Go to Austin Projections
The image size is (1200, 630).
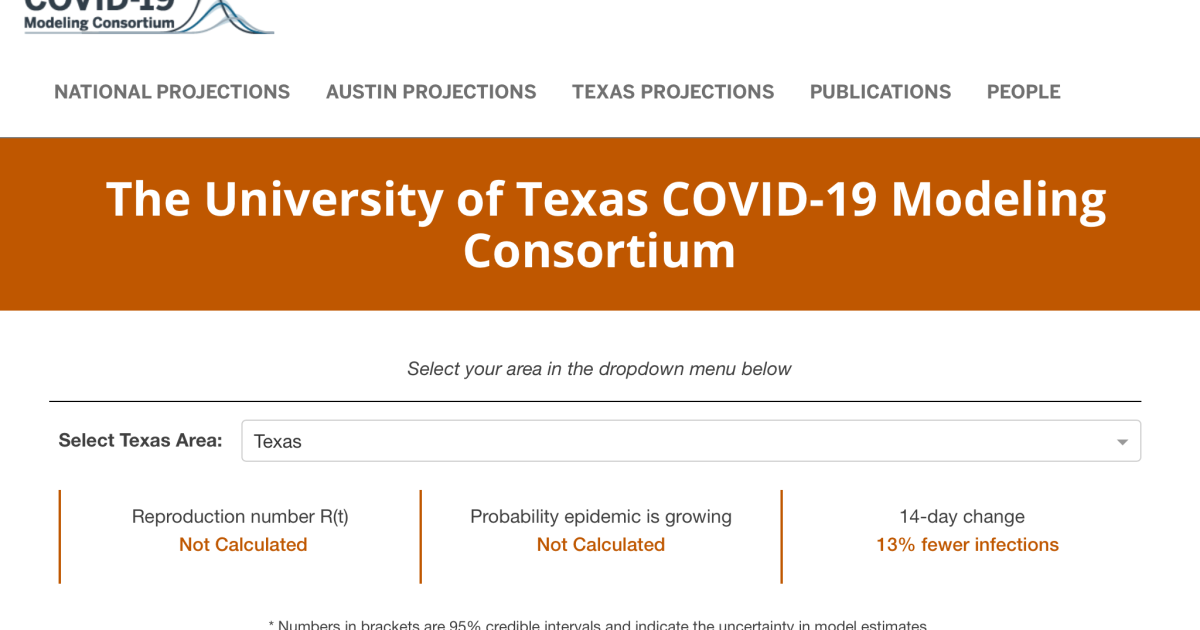[431, 92]
